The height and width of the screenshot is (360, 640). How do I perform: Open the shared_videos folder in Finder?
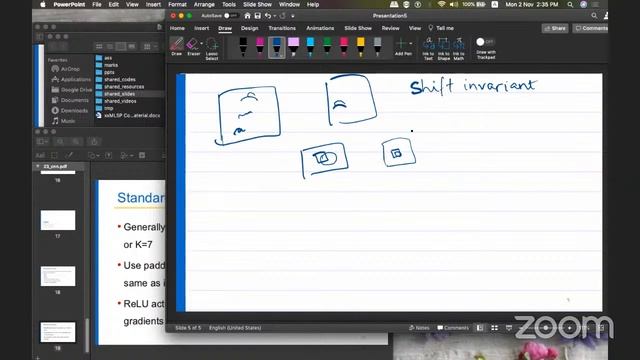tap(120, 101)
